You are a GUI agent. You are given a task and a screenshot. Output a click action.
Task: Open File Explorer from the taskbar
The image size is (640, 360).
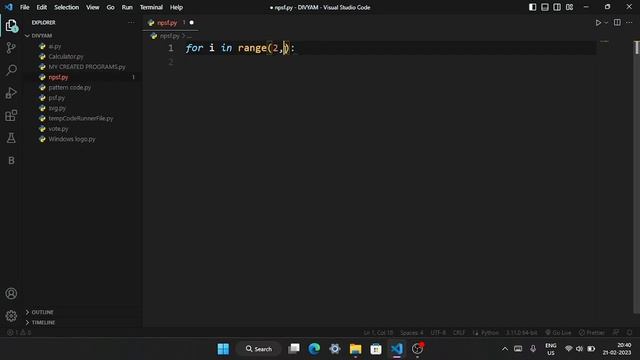coord(355,349)
